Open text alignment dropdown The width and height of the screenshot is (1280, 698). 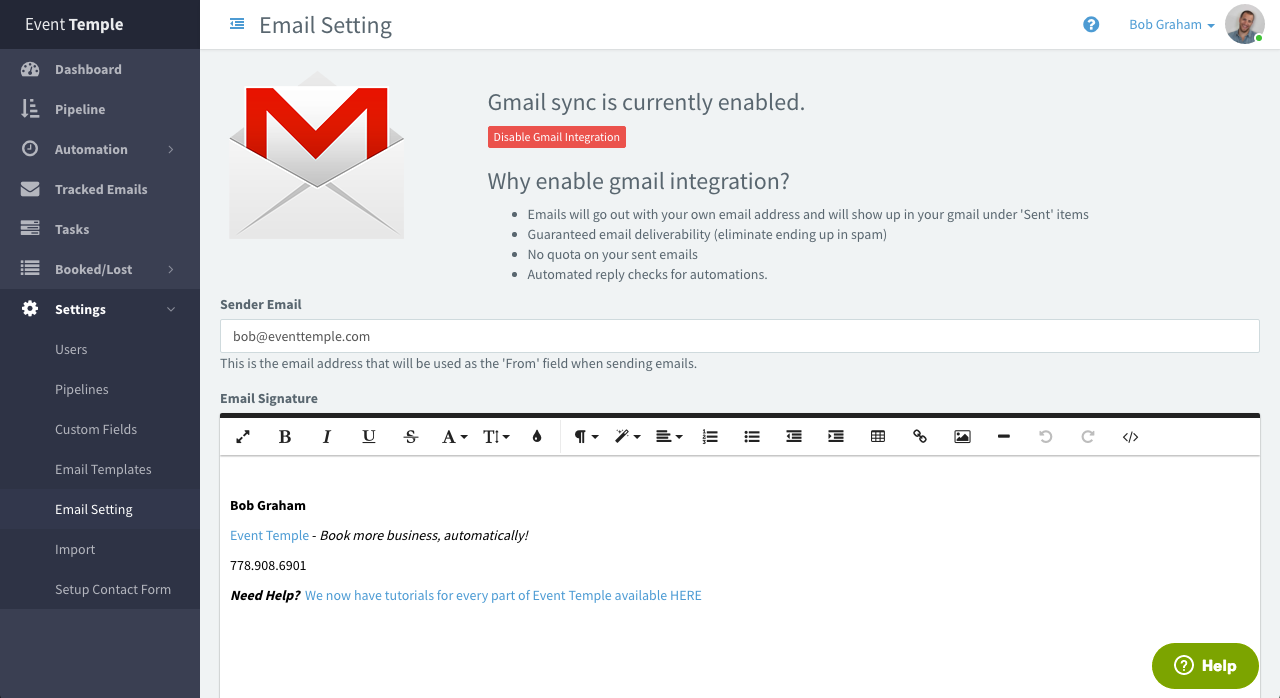point(669,437)
